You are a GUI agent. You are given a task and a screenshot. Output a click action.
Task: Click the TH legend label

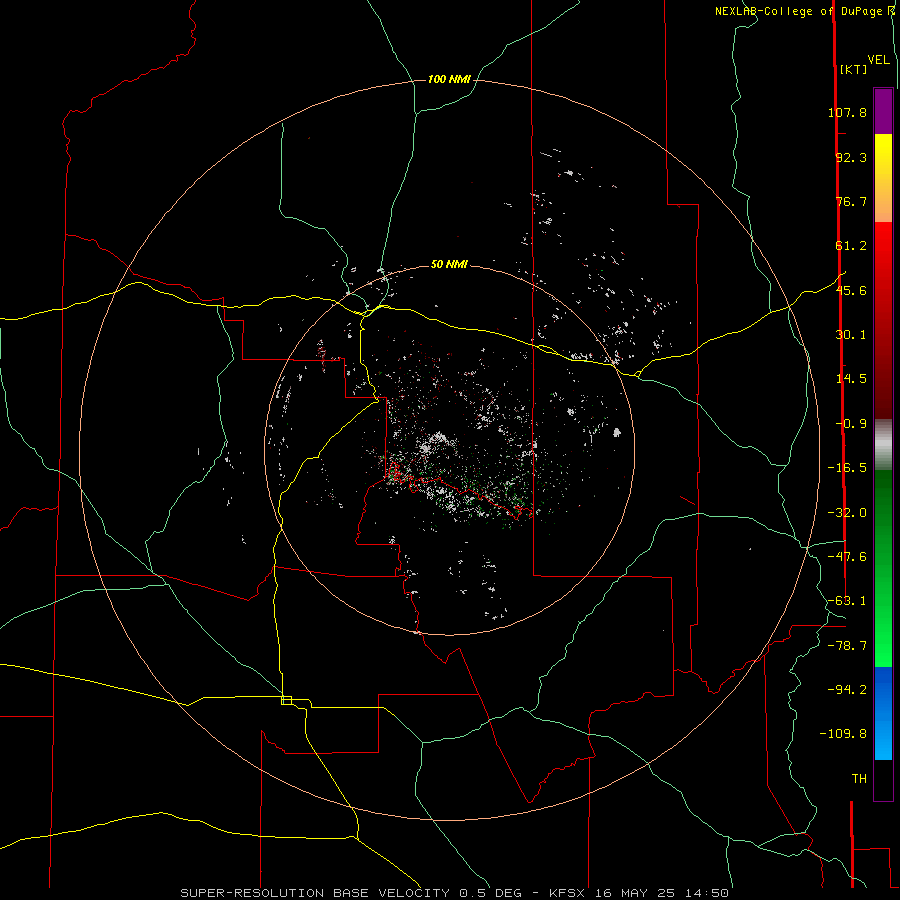(x=859, y=779)
